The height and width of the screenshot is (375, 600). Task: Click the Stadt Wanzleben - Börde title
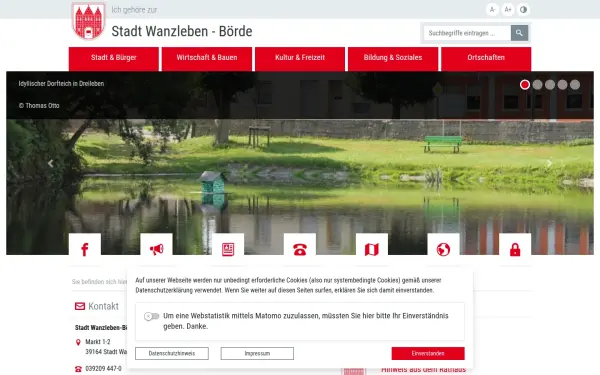(182, 31)
